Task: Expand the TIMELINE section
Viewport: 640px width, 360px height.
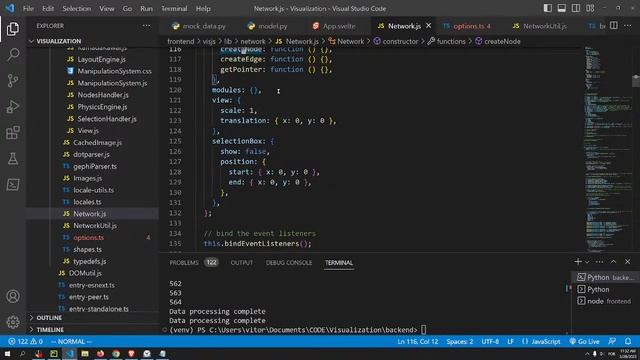Action: tap(50, 329)
